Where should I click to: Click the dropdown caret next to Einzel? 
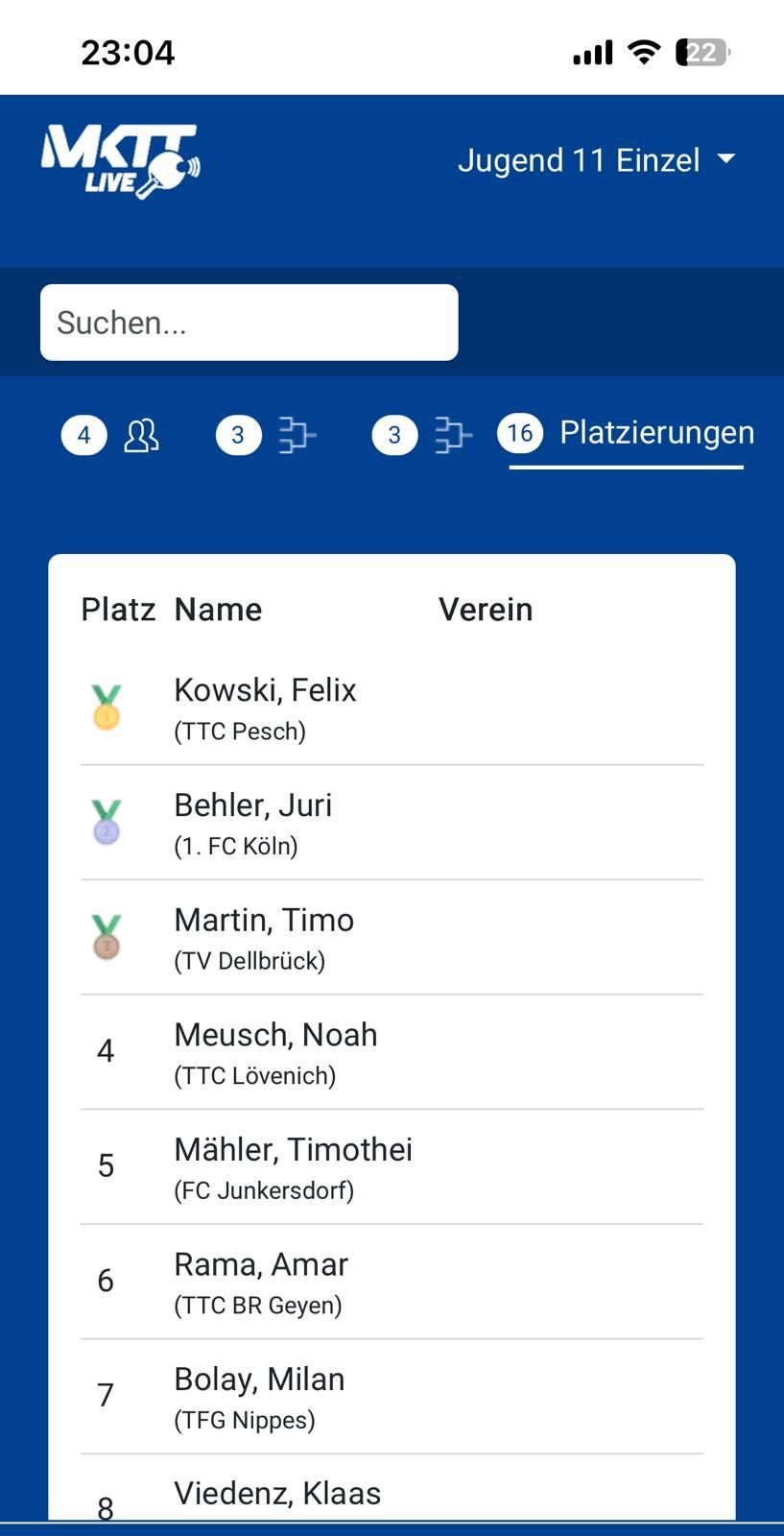pyautogui.click(x=726, y=159)
